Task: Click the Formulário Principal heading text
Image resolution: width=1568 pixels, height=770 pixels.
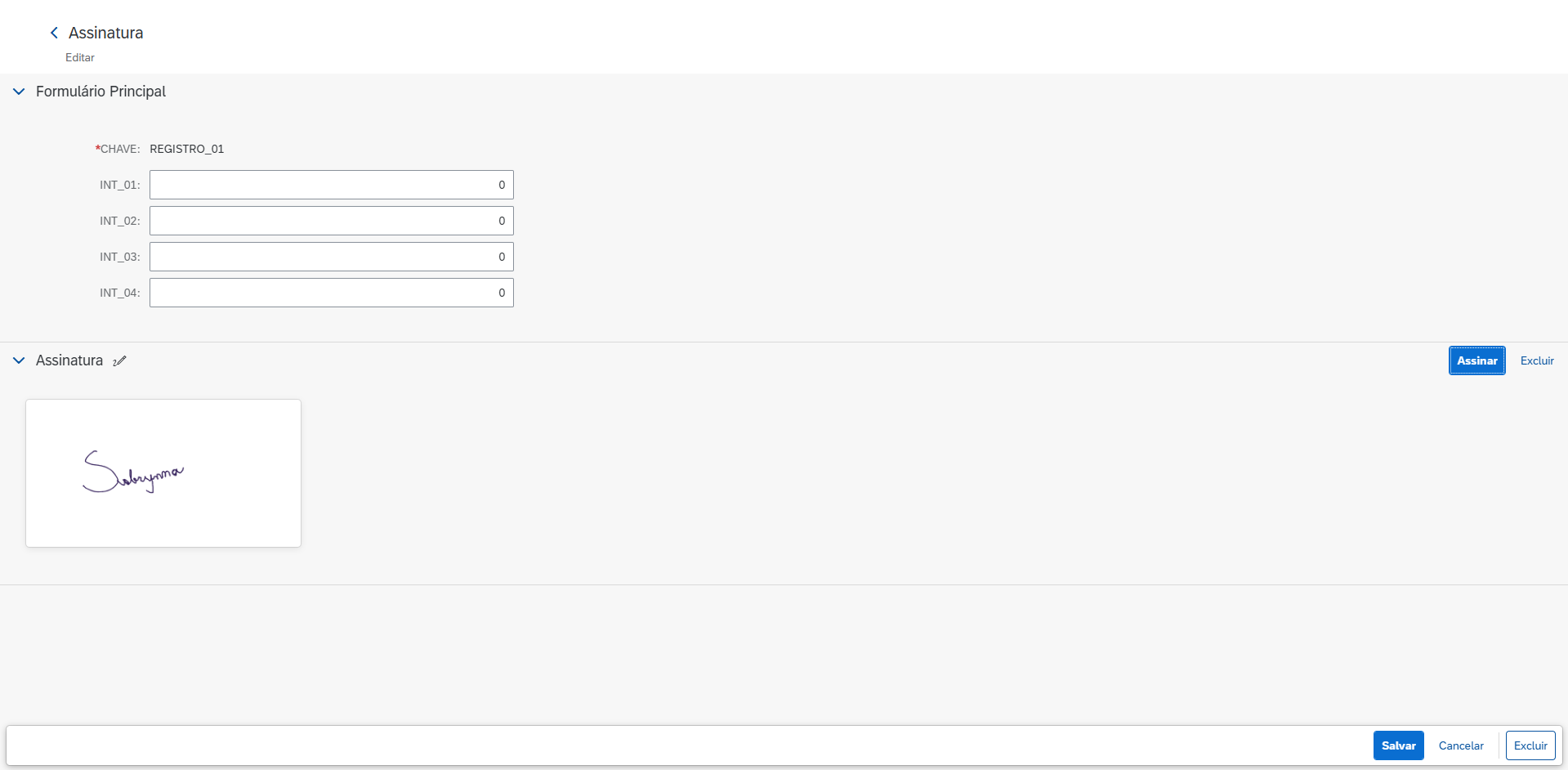Action: pos(101,92)
